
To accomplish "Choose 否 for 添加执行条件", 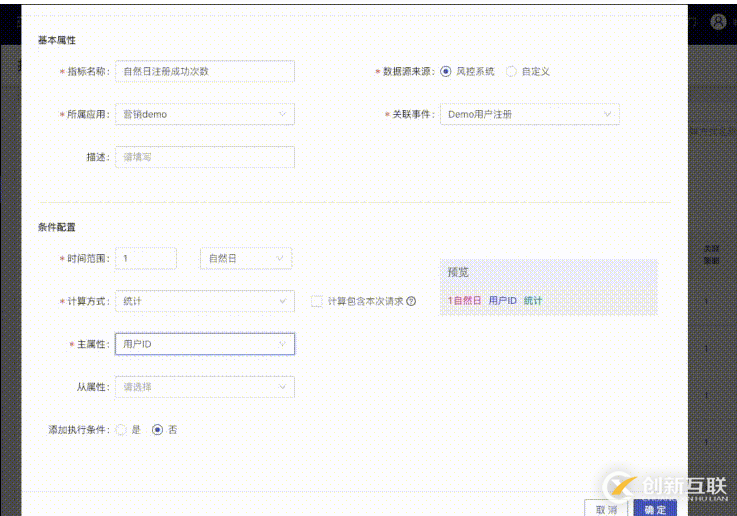I will (157, 430).
